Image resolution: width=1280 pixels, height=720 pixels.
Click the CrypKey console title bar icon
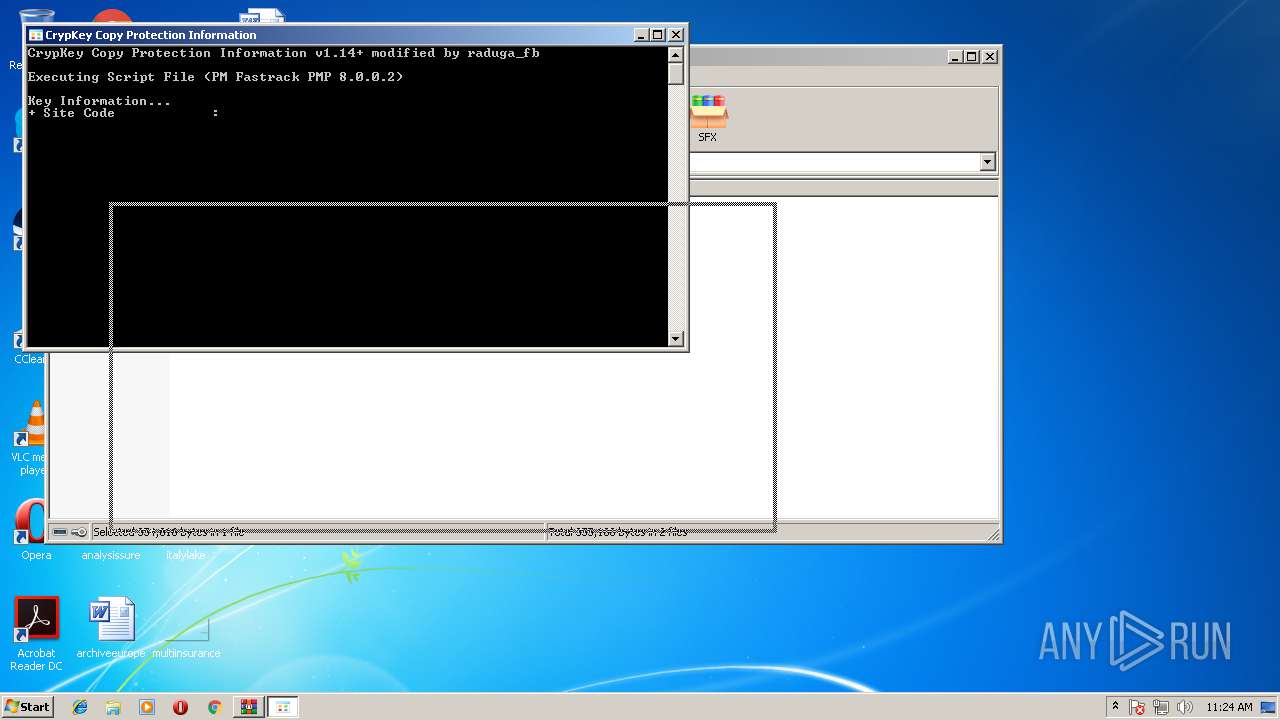(x=35, y=35)
